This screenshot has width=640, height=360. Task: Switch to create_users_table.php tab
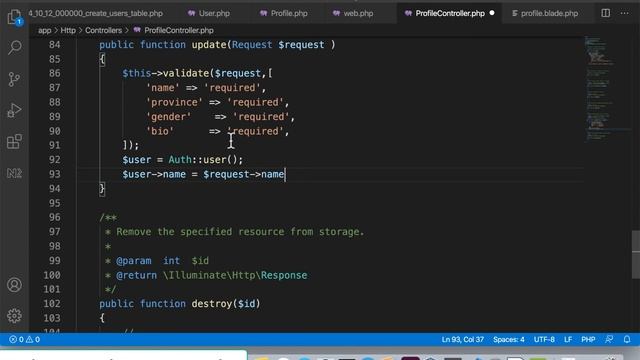pyautogui.click(x=96, y=13)
